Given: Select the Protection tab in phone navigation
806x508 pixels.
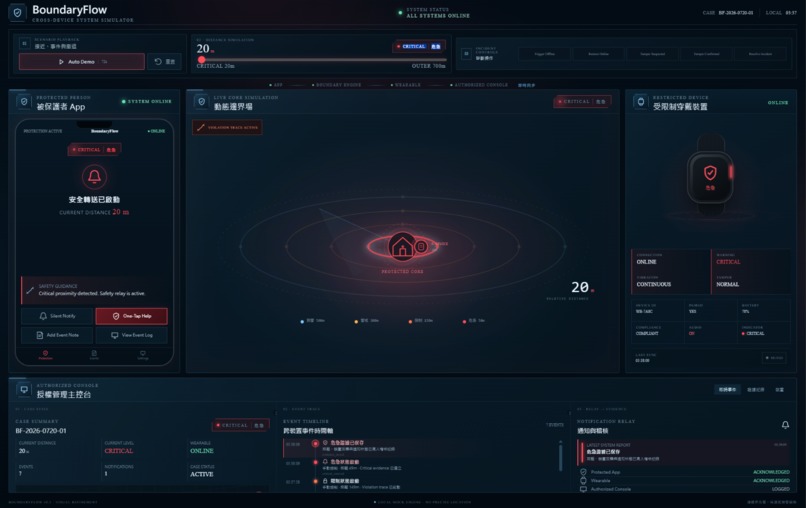Looking at the screenshot, I should point(45,355).
